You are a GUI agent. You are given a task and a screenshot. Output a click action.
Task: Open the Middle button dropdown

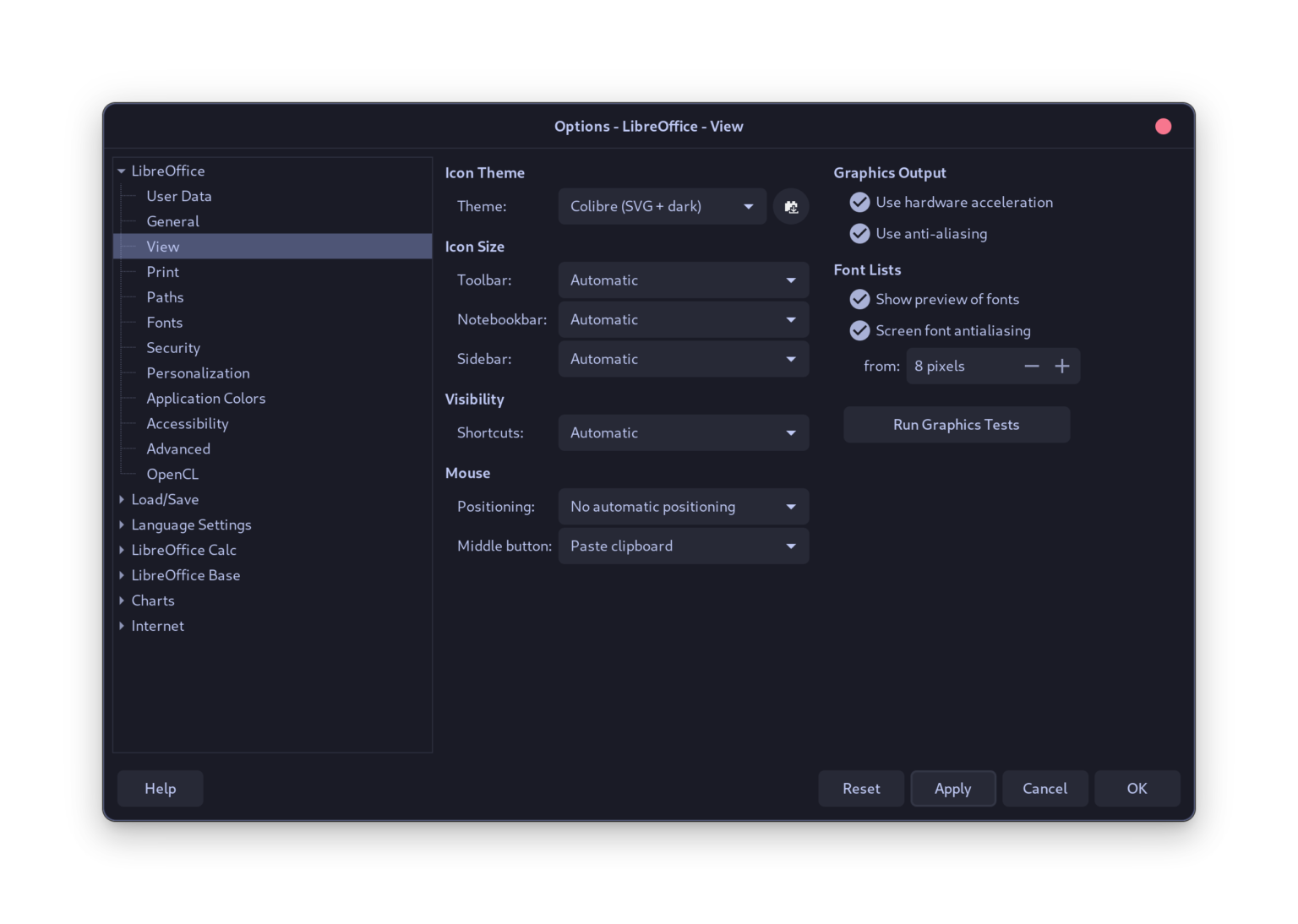coord(683,546)
